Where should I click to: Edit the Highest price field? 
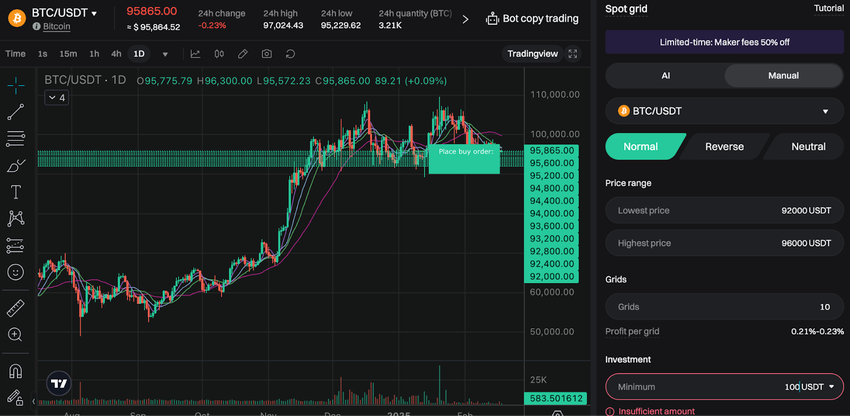724,243
